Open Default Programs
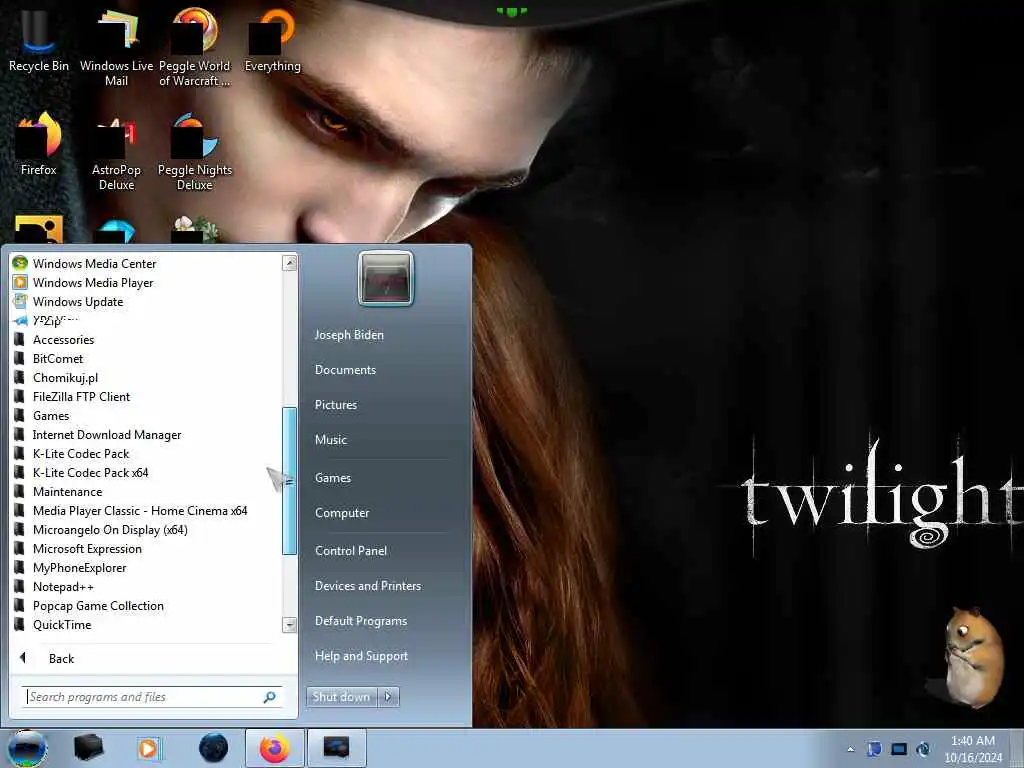This screenshot has width=1024, height=768. pos(360,621)
